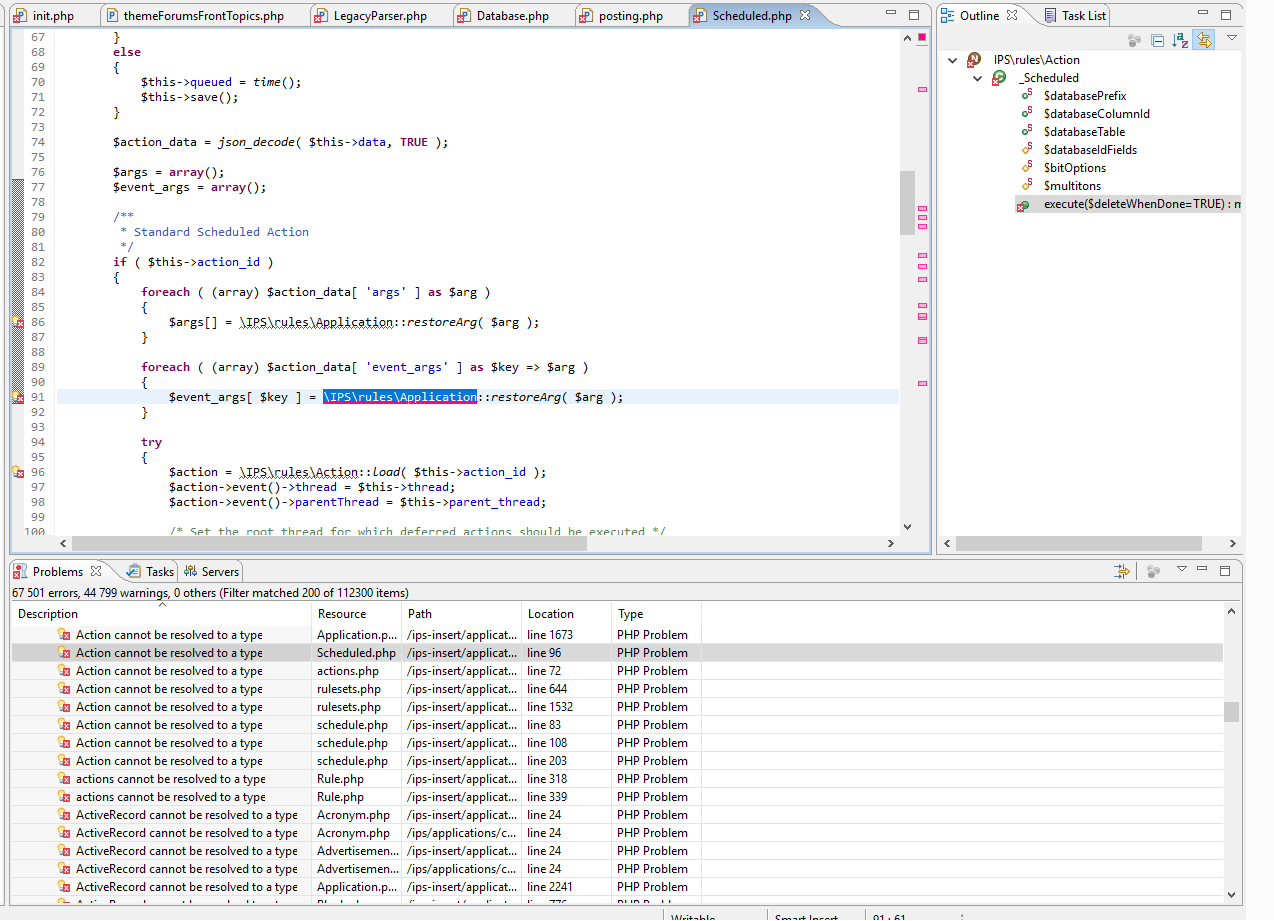Select $databaseTable in the Outline
Viewport: 1274px width, 921px height.
[1084, 132]
